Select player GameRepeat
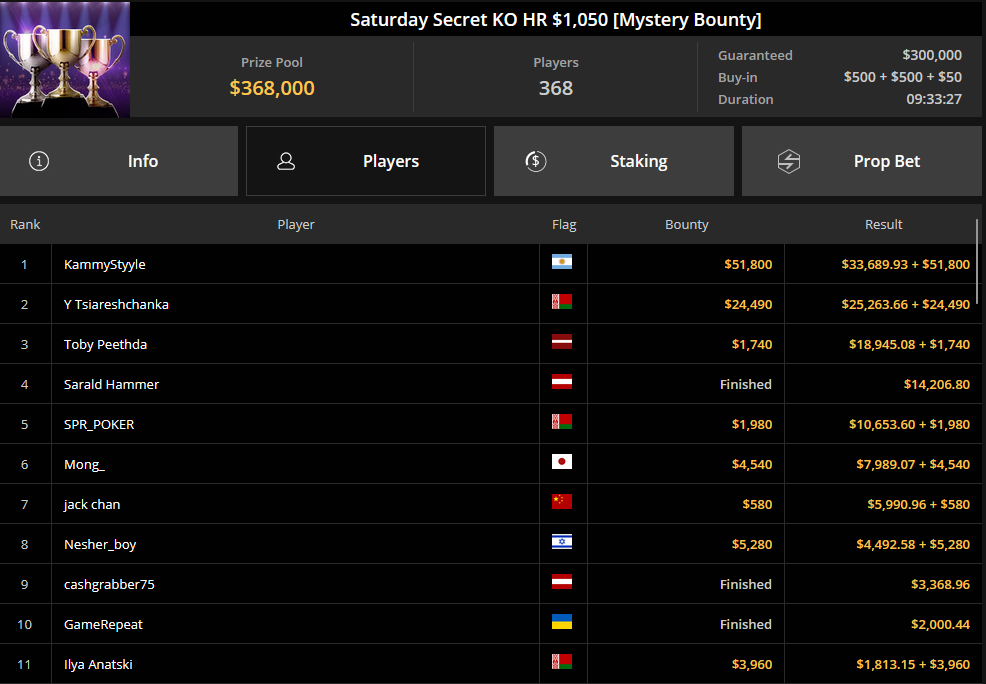 pos(103,624)
